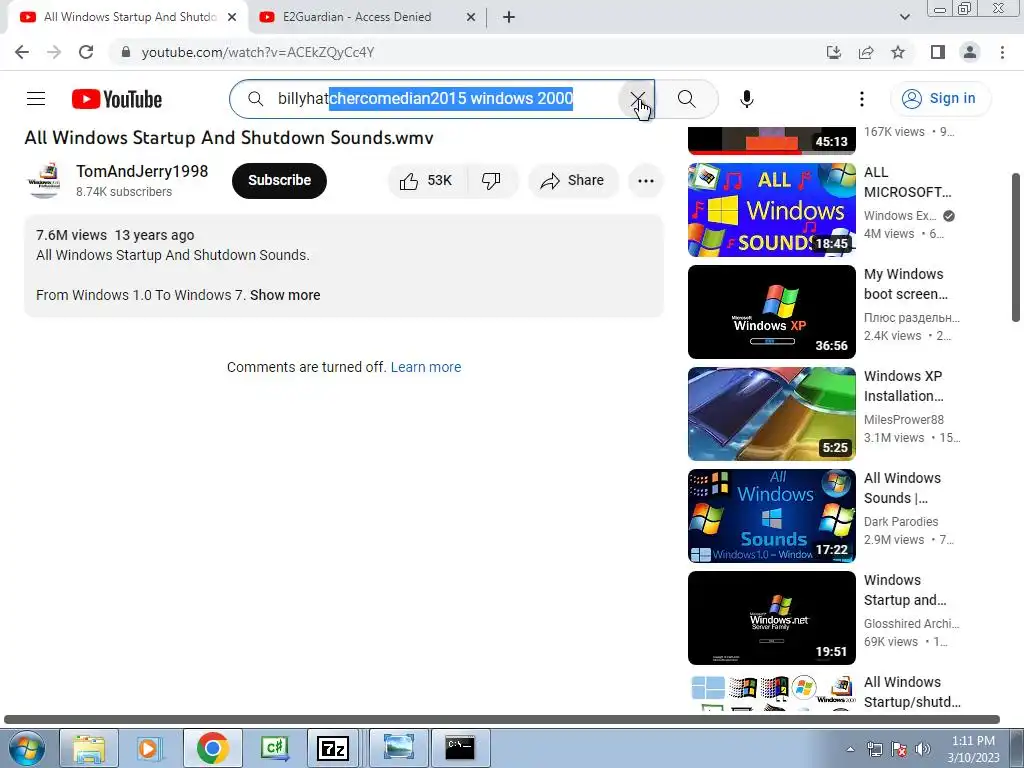This screenshot has height=768, width=1024.
Task: Open 'My Windows boot screen...' video title
Action: 905,284
